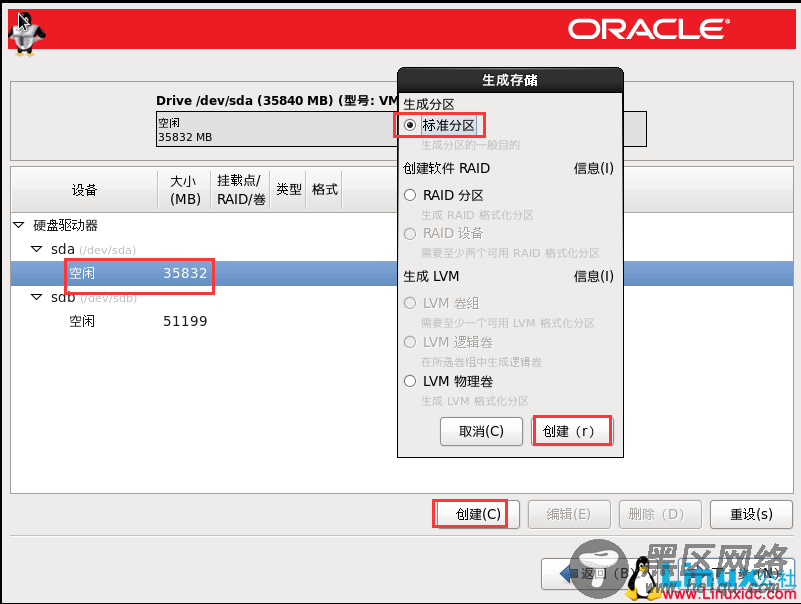Select the LVM 卷组 radio option
The height and width of the screenshot is (604, 801).
pos(410,303)
